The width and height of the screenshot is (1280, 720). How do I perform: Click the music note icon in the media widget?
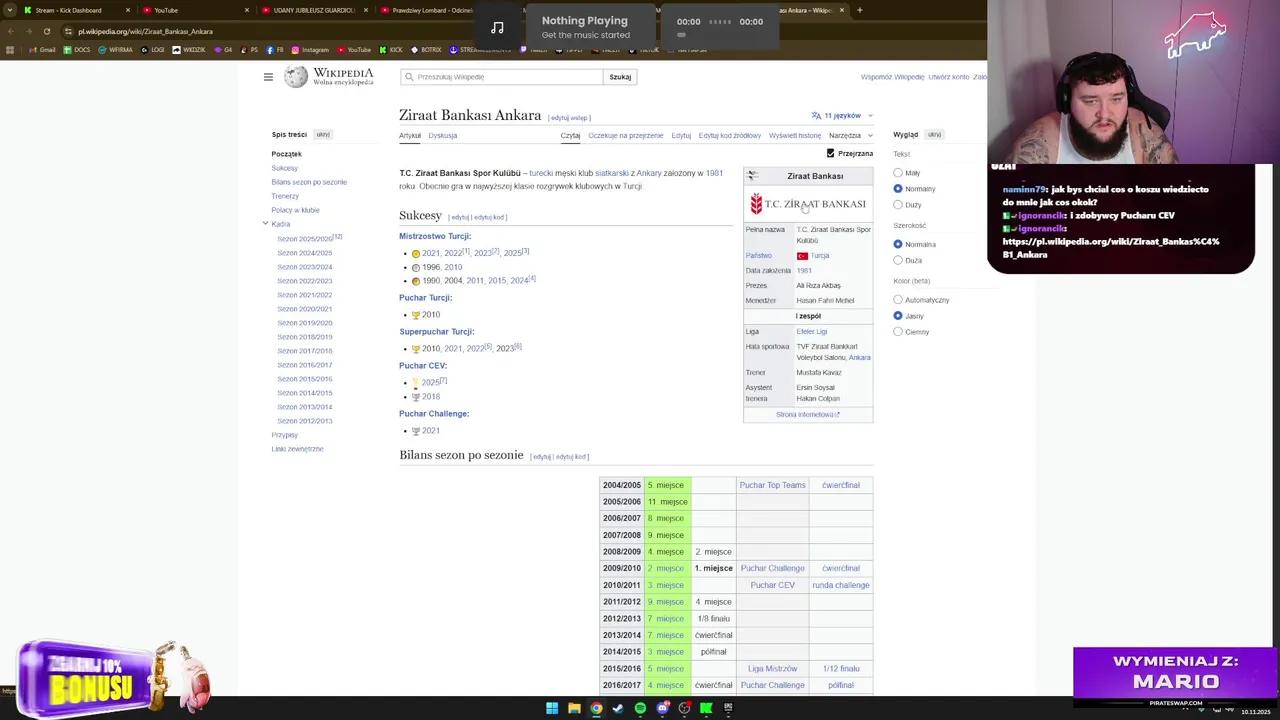[497, 27]
